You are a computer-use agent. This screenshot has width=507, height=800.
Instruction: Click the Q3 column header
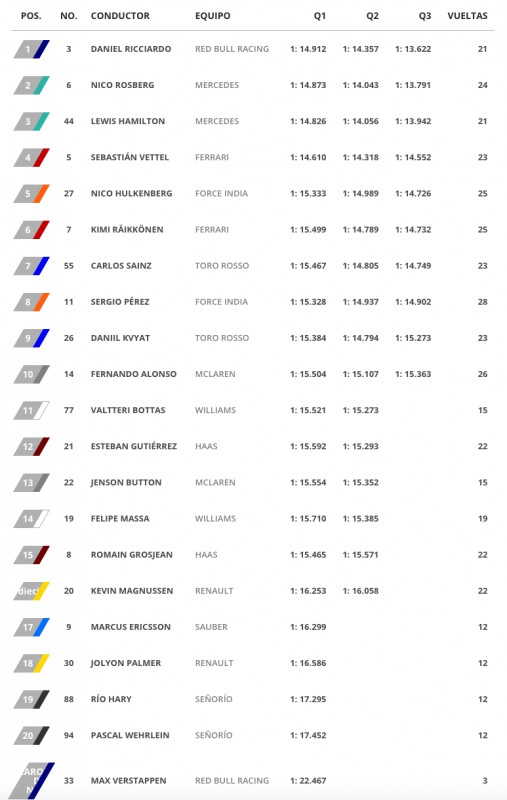point(425,16)
